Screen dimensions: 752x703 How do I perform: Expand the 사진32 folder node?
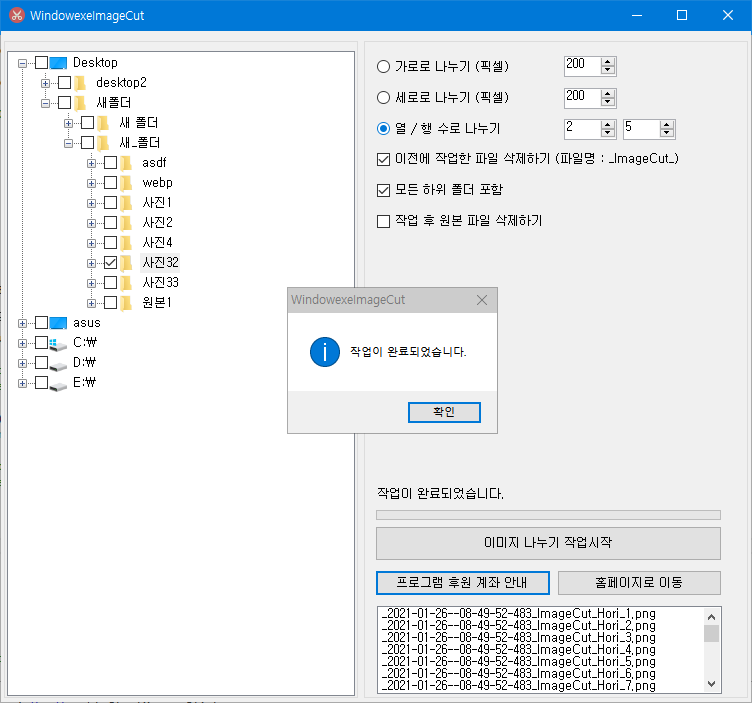tap(91, 263)
